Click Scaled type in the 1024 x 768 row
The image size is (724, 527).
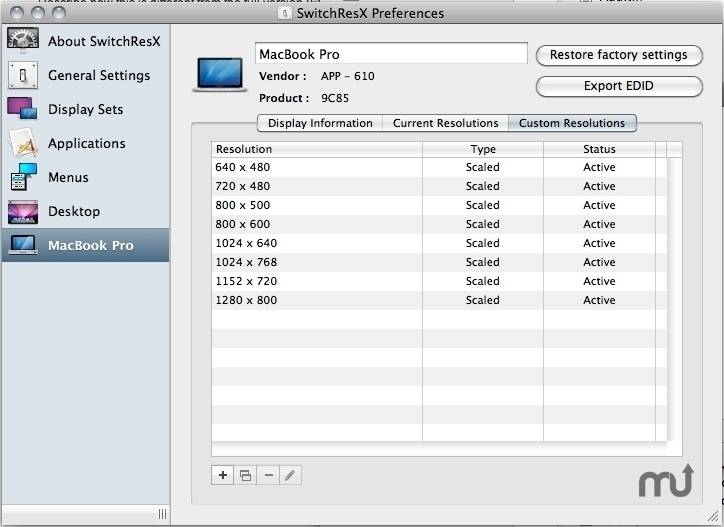(x=483, y=262)
